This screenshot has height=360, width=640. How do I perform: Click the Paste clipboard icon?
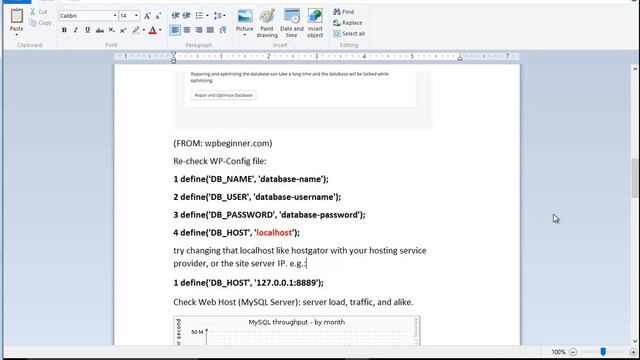click(x=16, y=16)
